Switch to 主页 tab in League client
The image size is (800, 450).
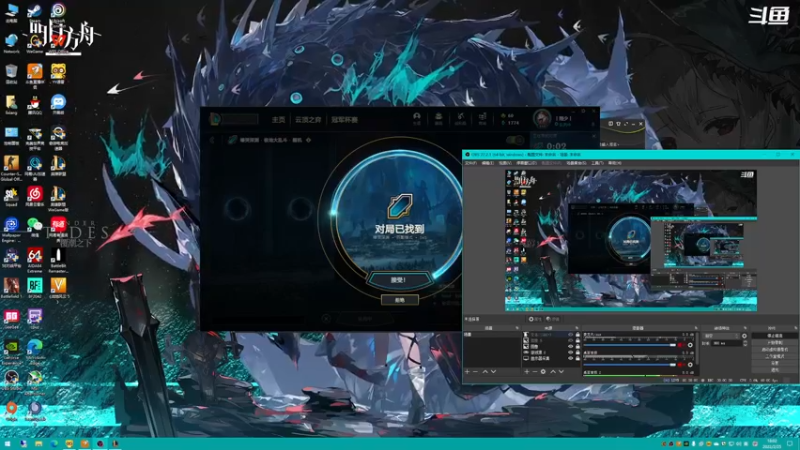click(279, 119)
